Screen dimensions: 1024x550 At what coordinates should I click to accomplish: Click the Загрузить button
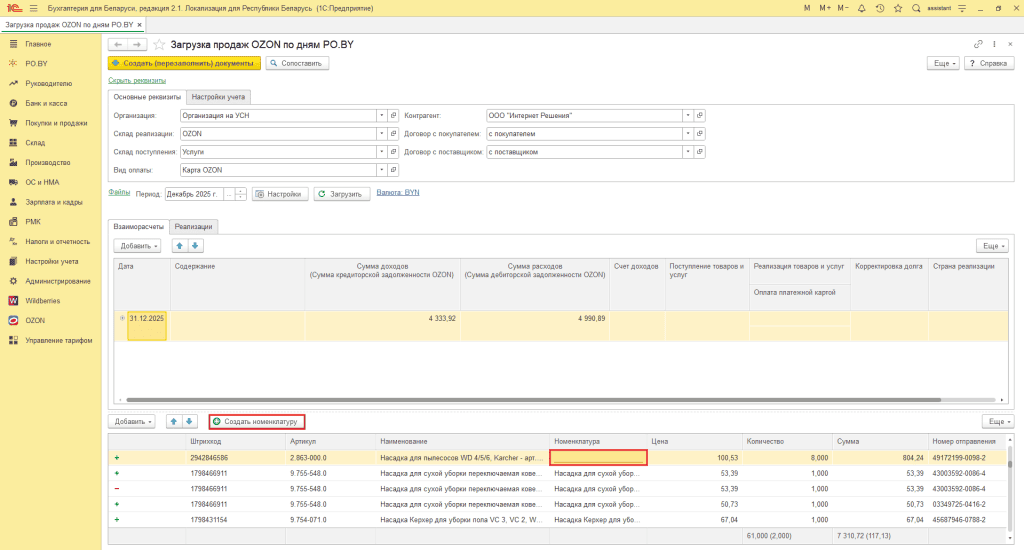342,194
